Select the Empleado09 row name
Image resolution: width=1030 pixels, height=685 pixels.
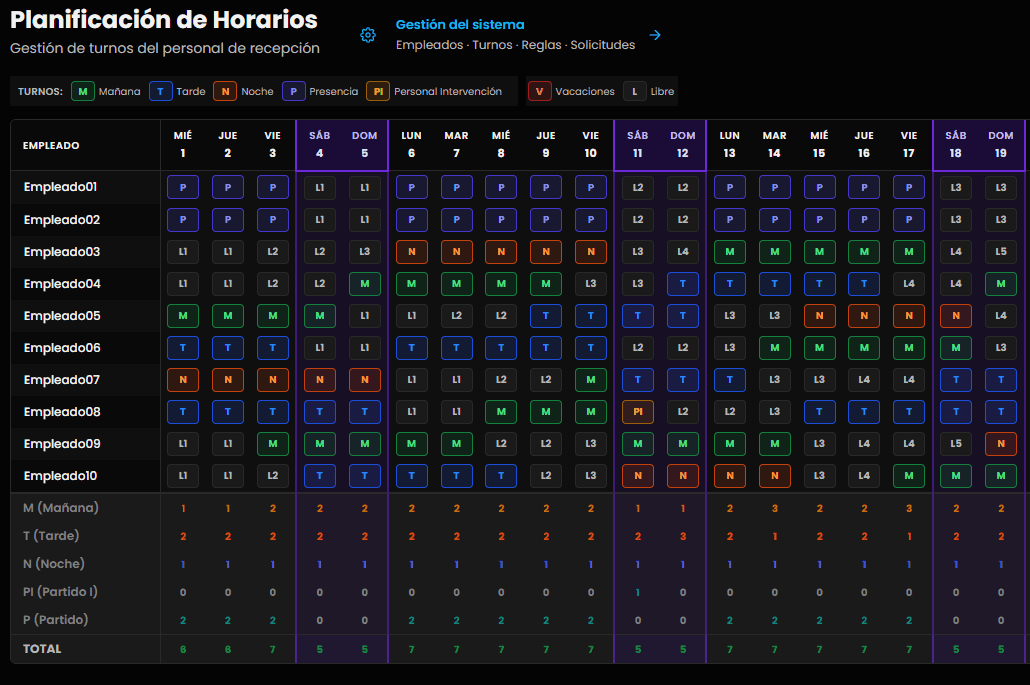[62, 444]
